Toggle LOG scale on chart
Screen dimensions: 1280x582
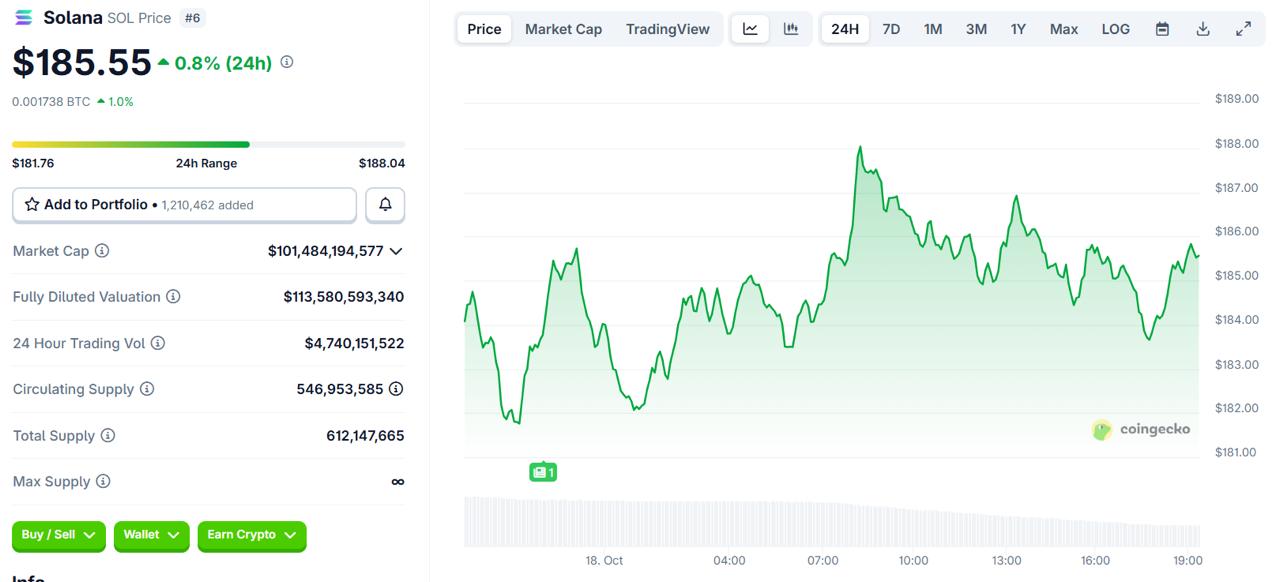tap(1115, 29)
